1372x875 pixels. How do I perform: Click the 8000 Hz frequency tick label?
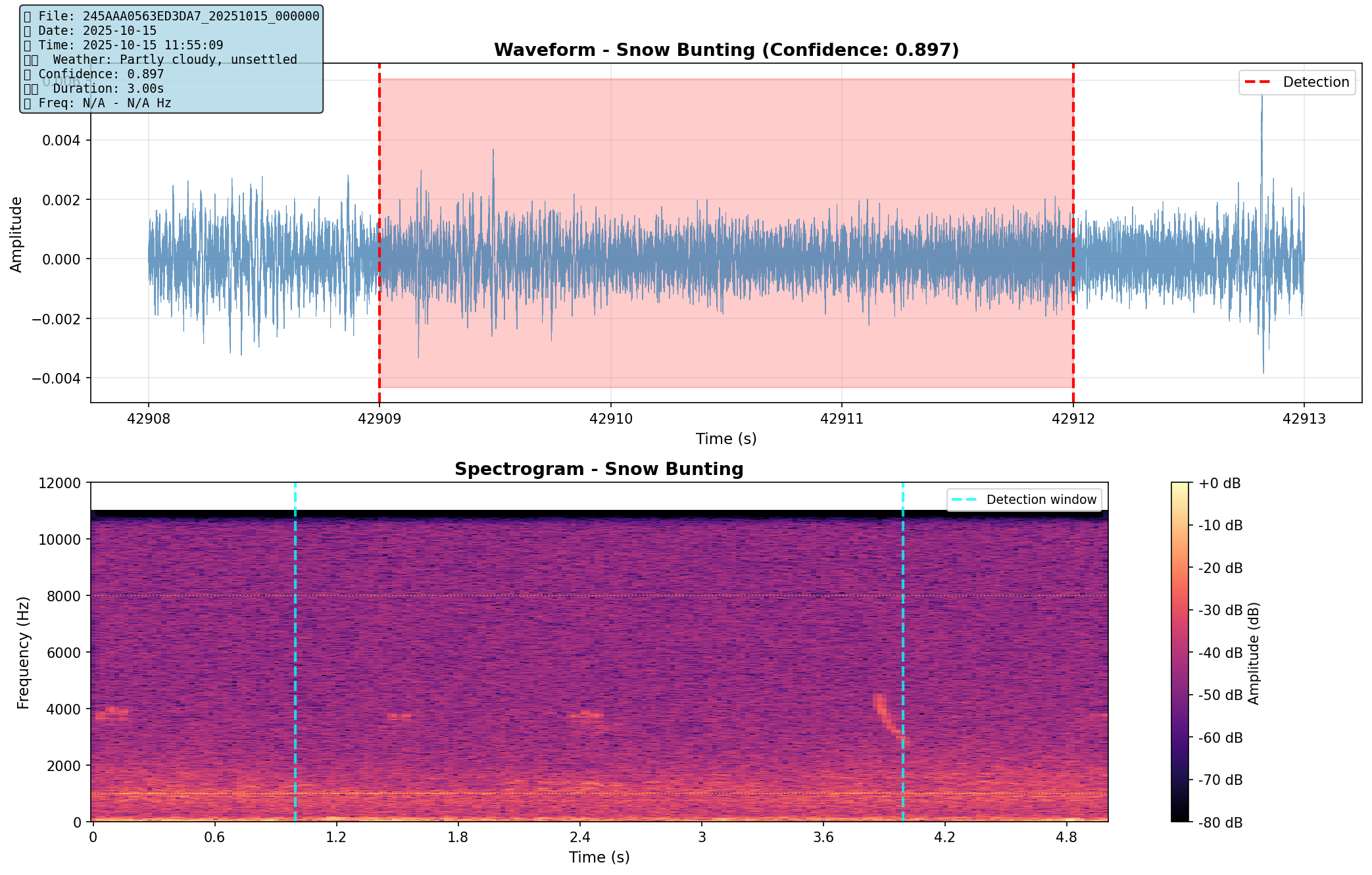(x=64, y=596)
